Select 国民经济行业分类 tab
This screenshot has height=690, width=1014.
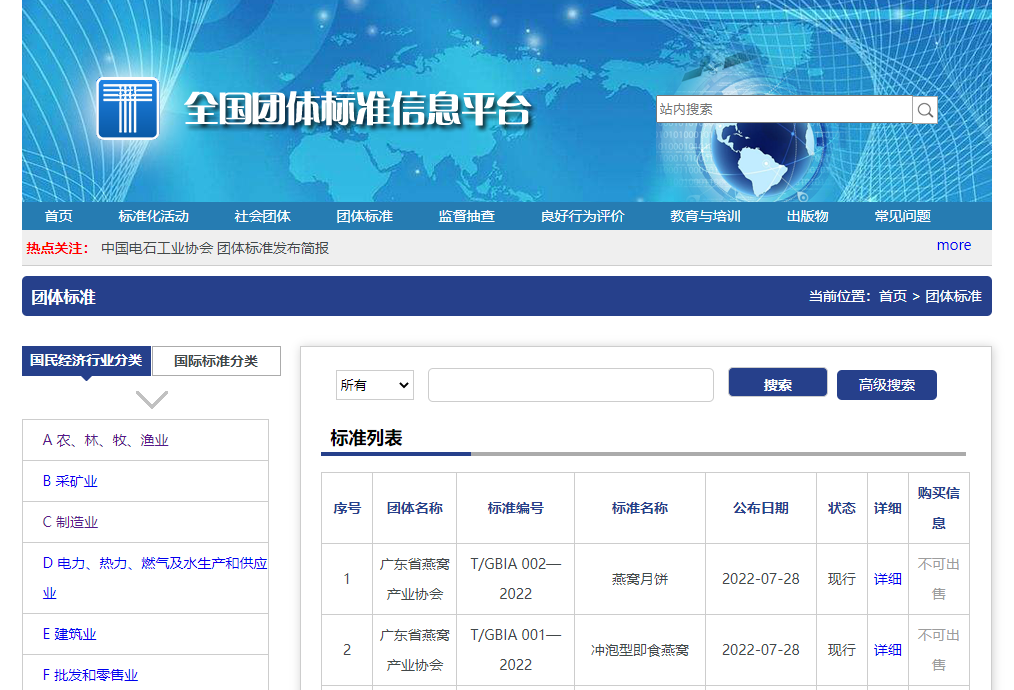point(86,361)
